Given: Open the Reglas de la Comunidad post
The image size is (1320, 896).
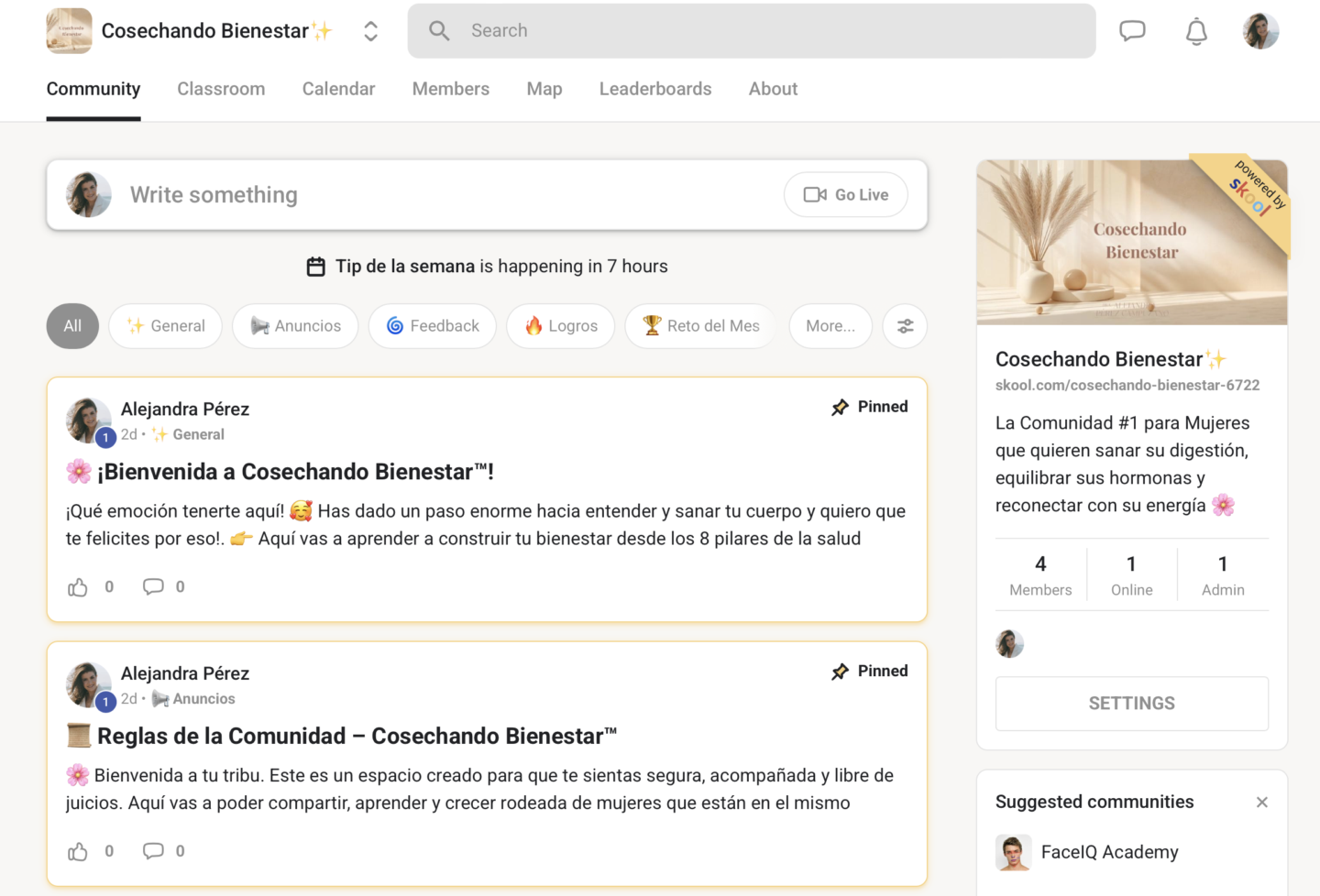Looking at the screenshot, I should [x=342, y=737].
